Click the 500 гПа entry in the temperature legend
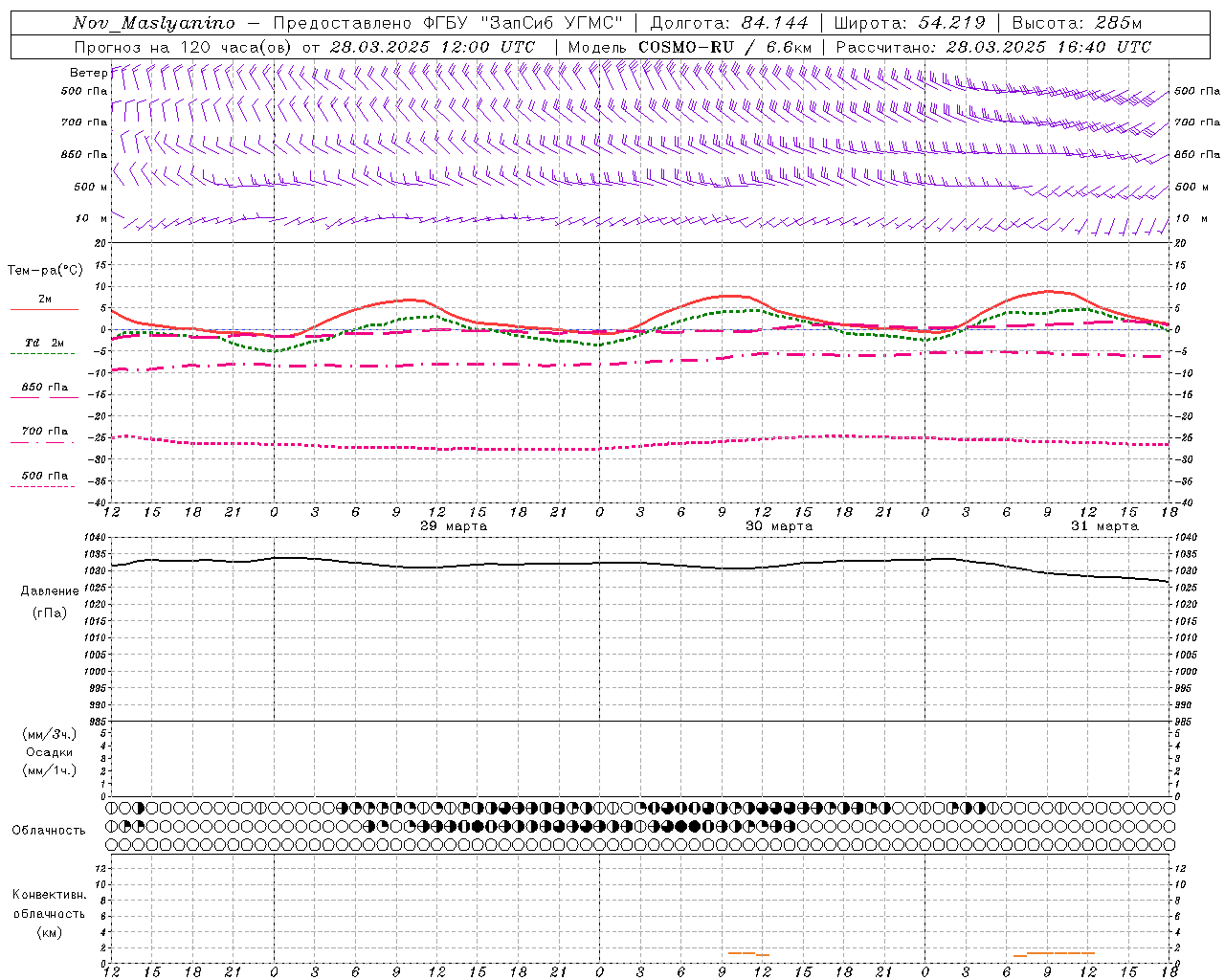1225x980 pixels. pos(44,476)
